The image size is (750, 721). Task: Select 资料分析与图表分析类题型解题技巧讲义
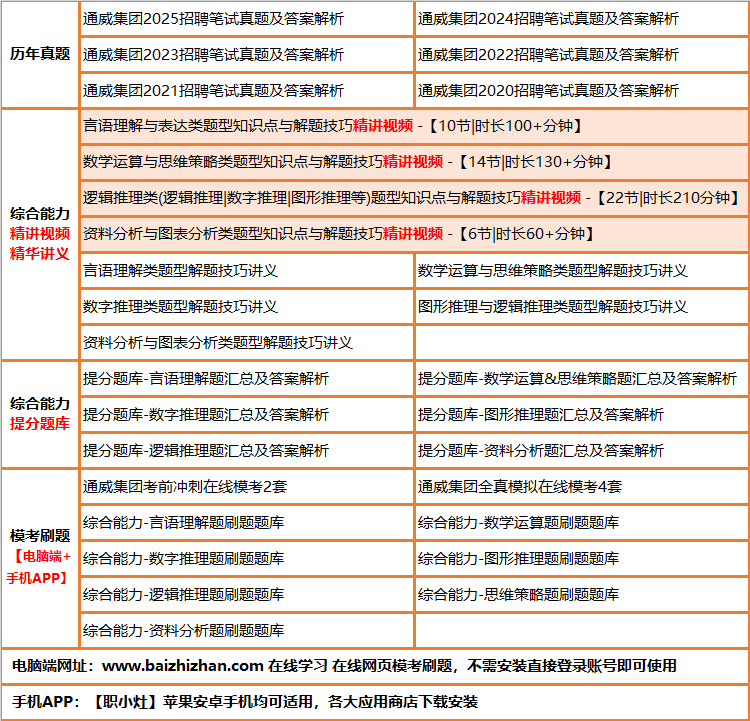247,343
